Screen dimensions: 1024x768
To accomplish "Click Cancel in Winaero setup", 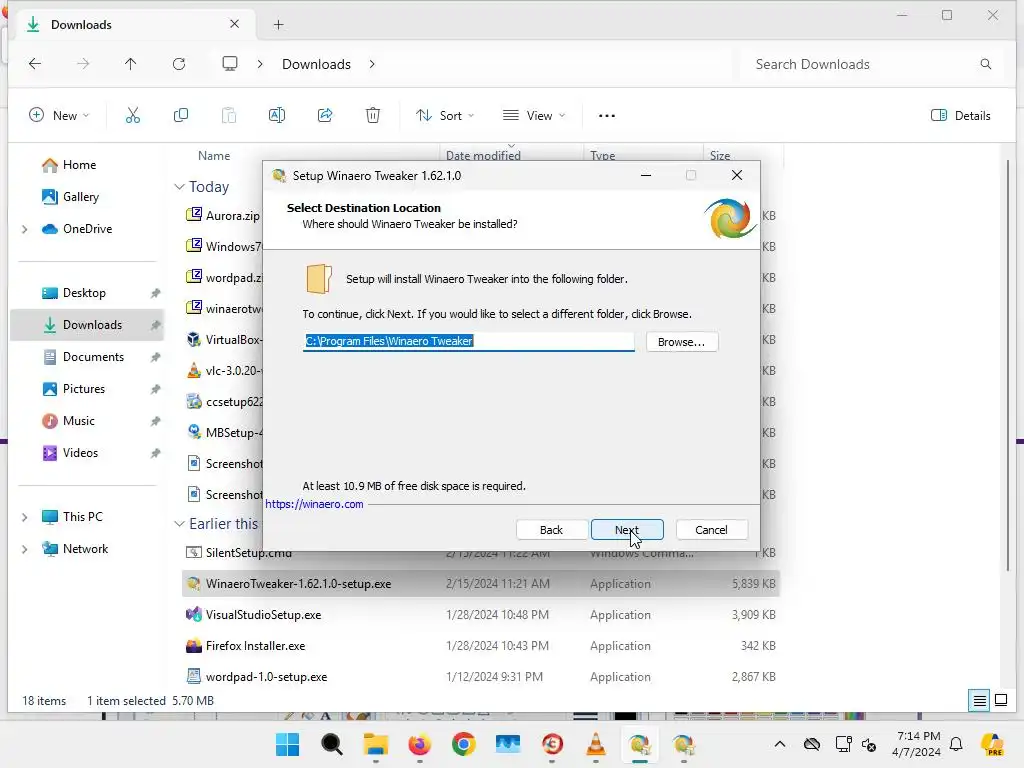I will tap(711, 530).
